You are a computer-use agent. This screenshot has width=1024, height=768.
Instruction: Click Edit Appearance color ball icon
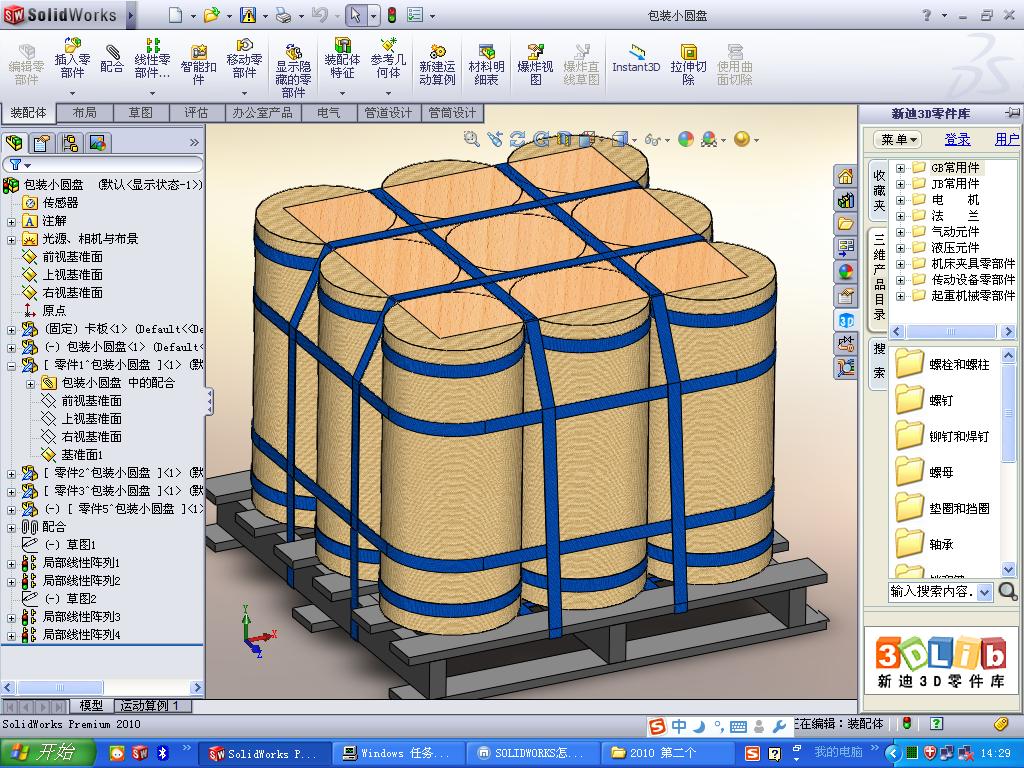(685, 138)
